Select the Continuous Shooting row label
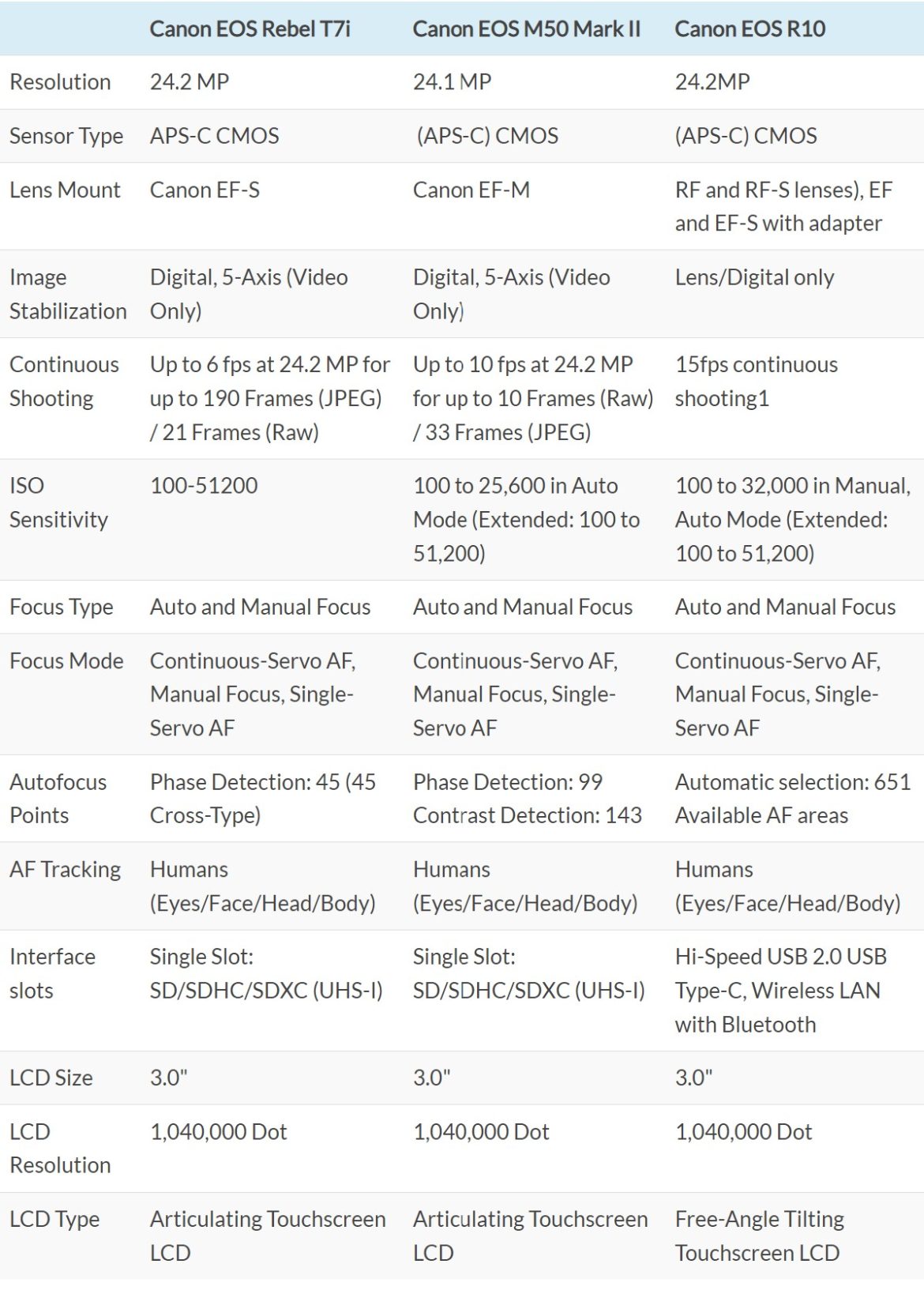This screenshot has width=924, height=1294. pos(64,382)
